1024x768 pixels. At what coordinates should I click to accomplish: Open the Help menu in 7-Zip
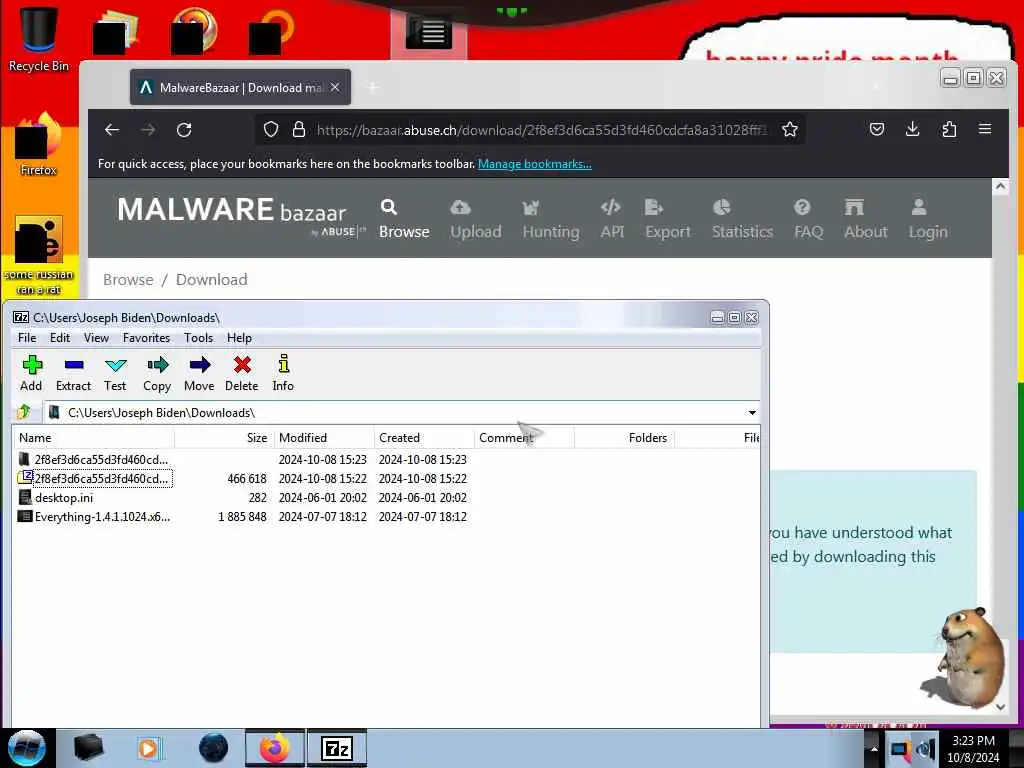(239, 338)
